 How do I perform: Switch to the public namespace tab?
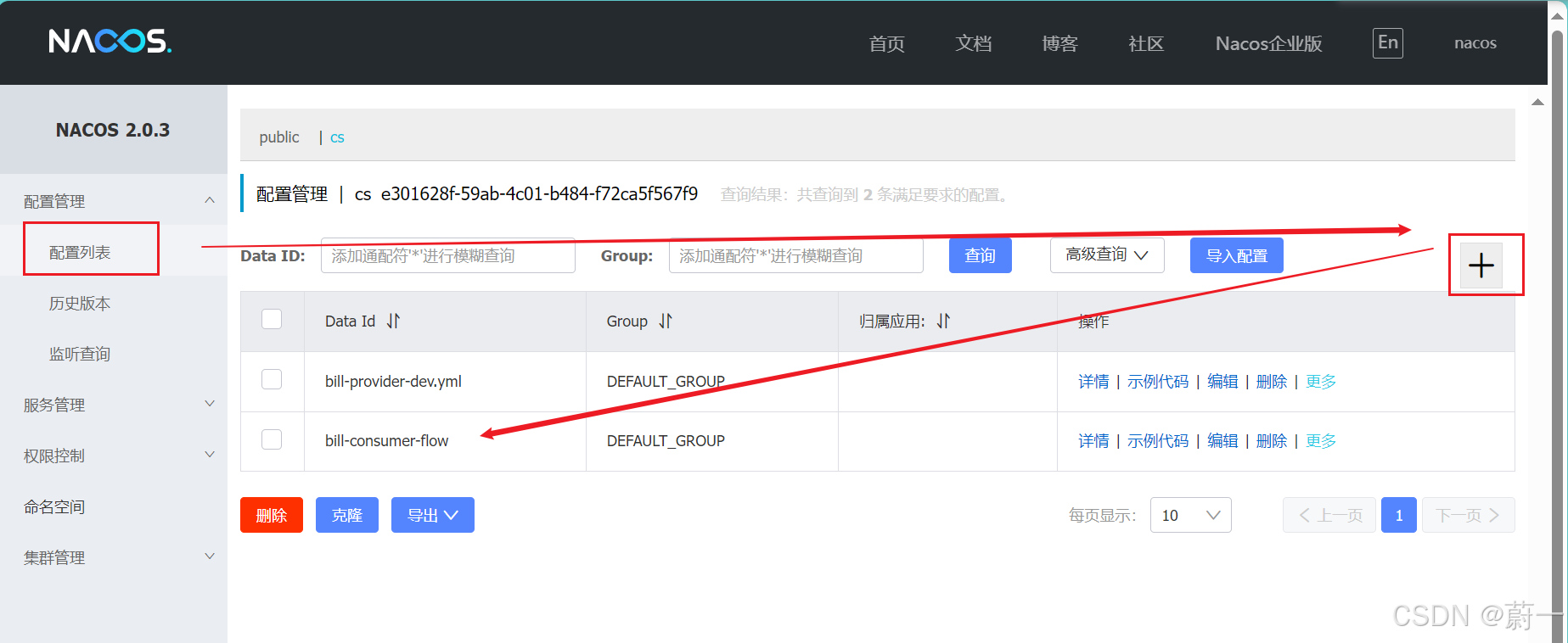[279, 137]
